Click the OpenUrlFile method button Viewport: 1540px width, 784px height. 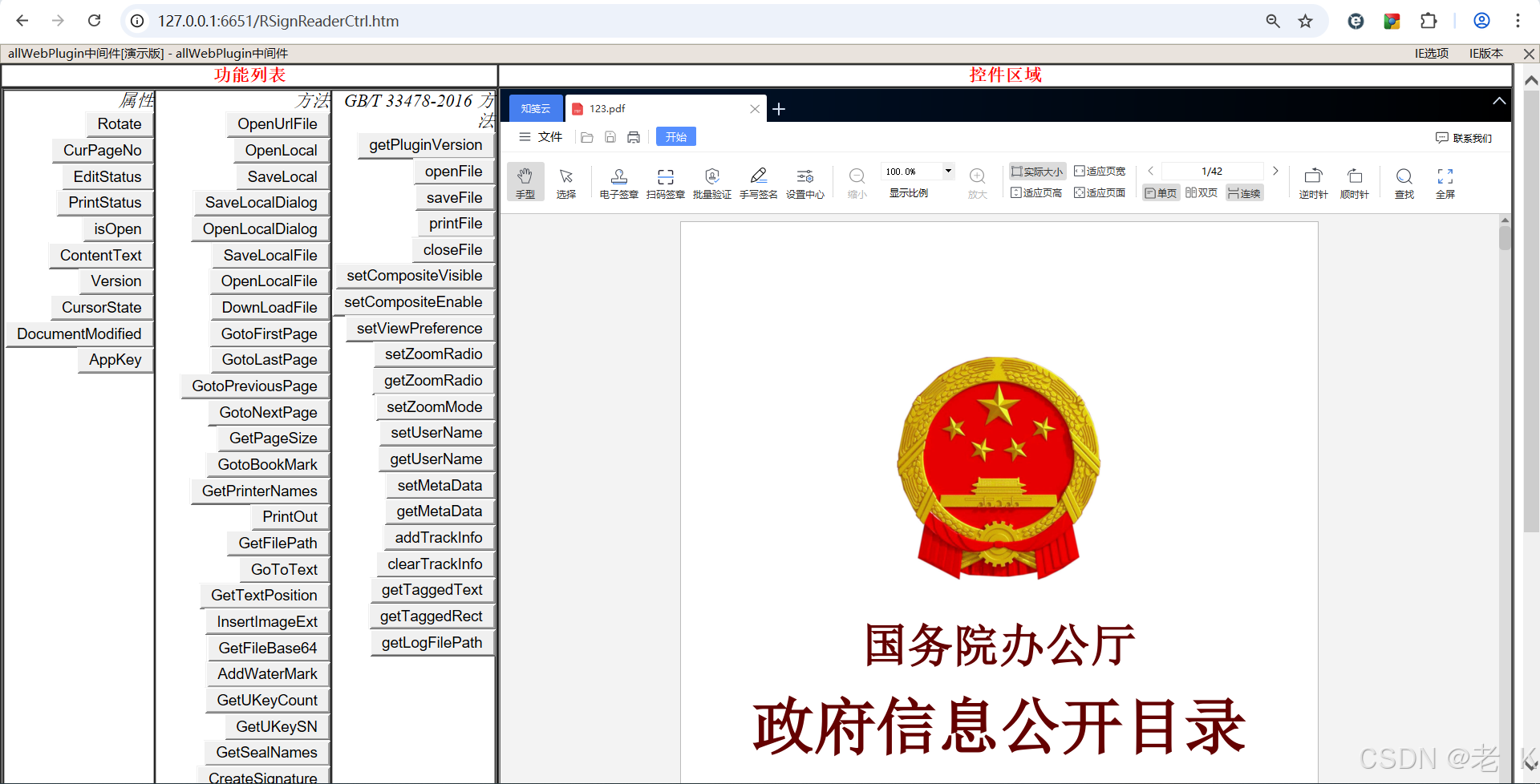tap(278, 124)
